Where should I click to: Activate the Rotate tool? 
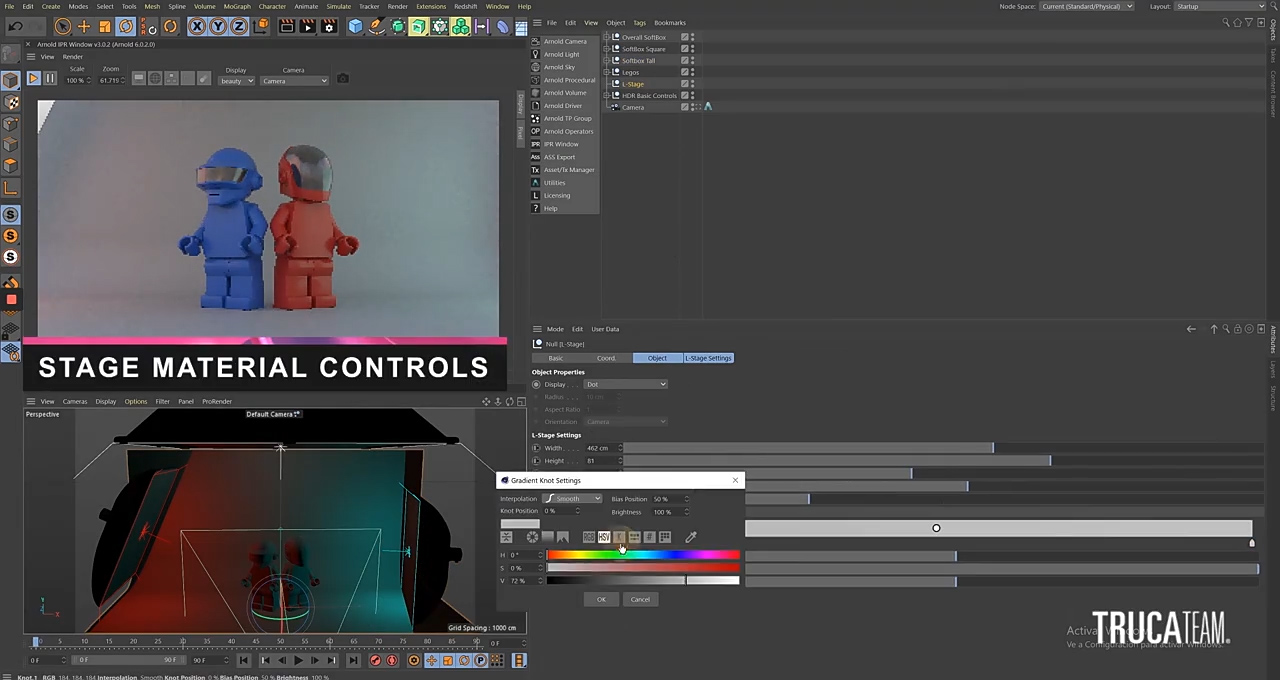tap(126, 27)
